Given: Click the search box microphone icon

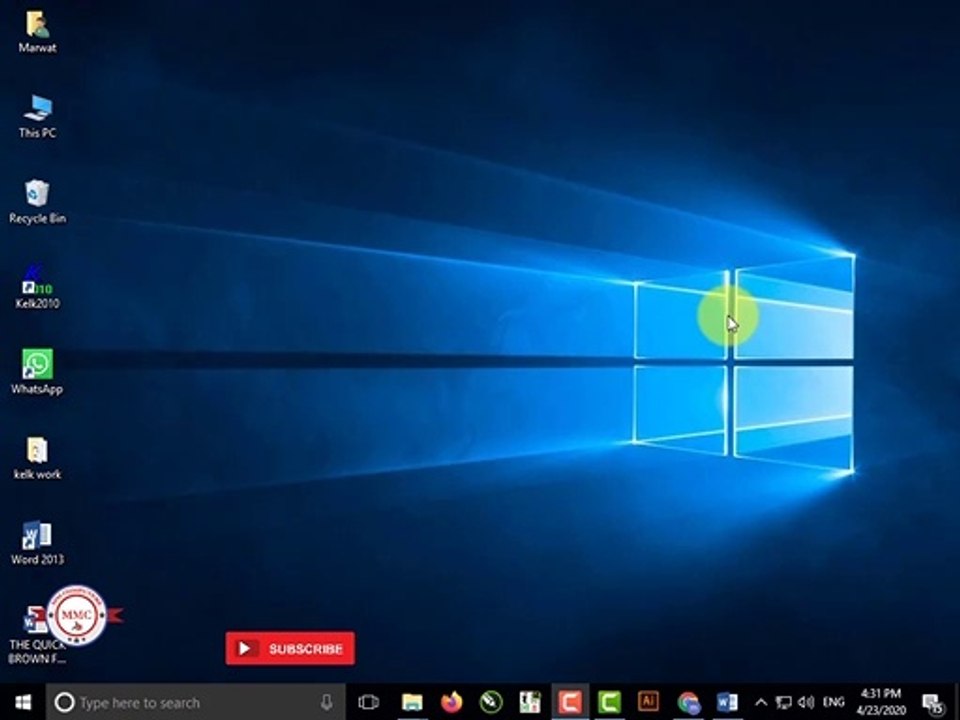Looking at the screenshot, I should (327, 702).
